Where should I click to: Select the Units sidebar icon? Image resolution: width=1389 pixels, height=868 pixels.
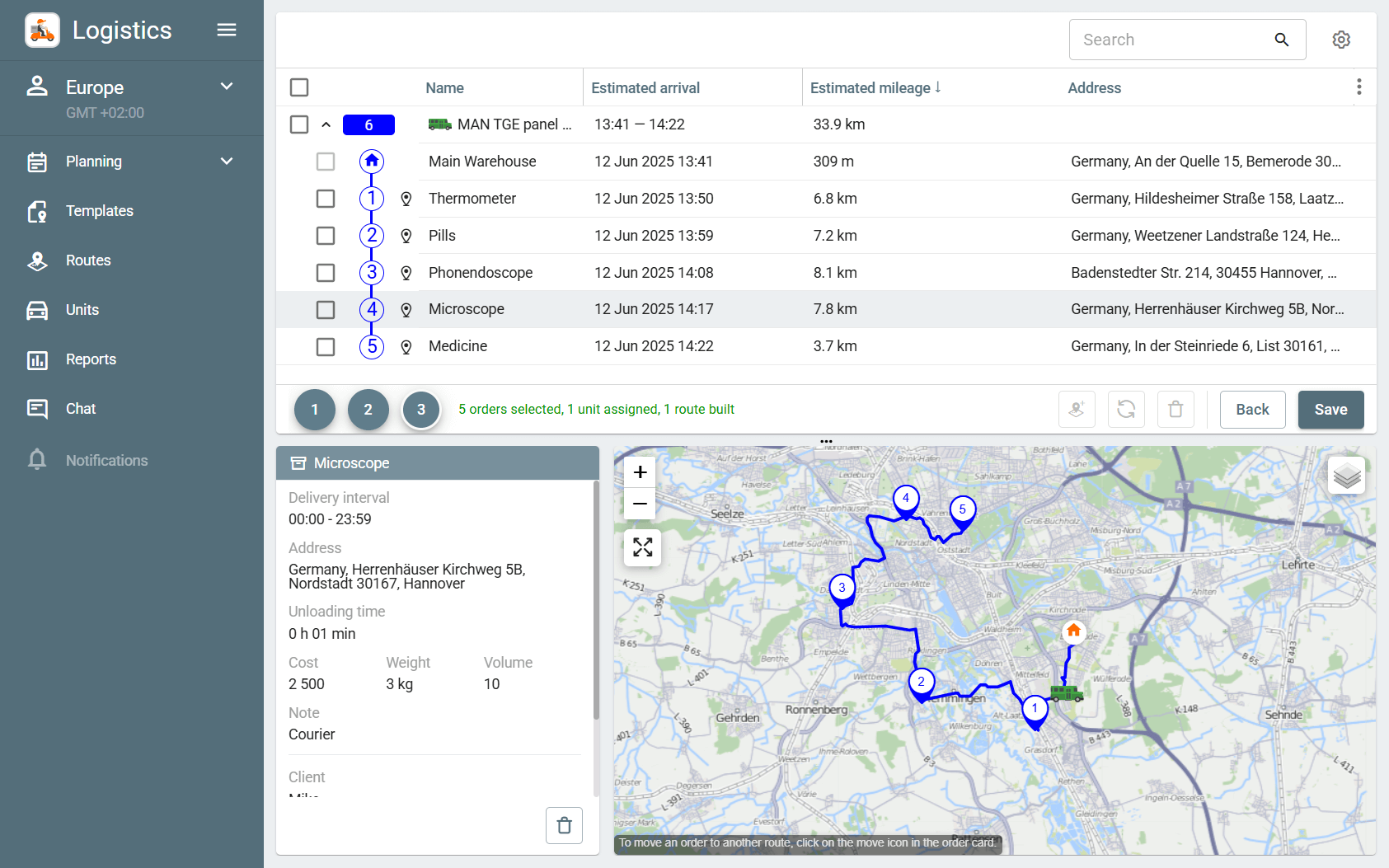[x=37, y=310]
